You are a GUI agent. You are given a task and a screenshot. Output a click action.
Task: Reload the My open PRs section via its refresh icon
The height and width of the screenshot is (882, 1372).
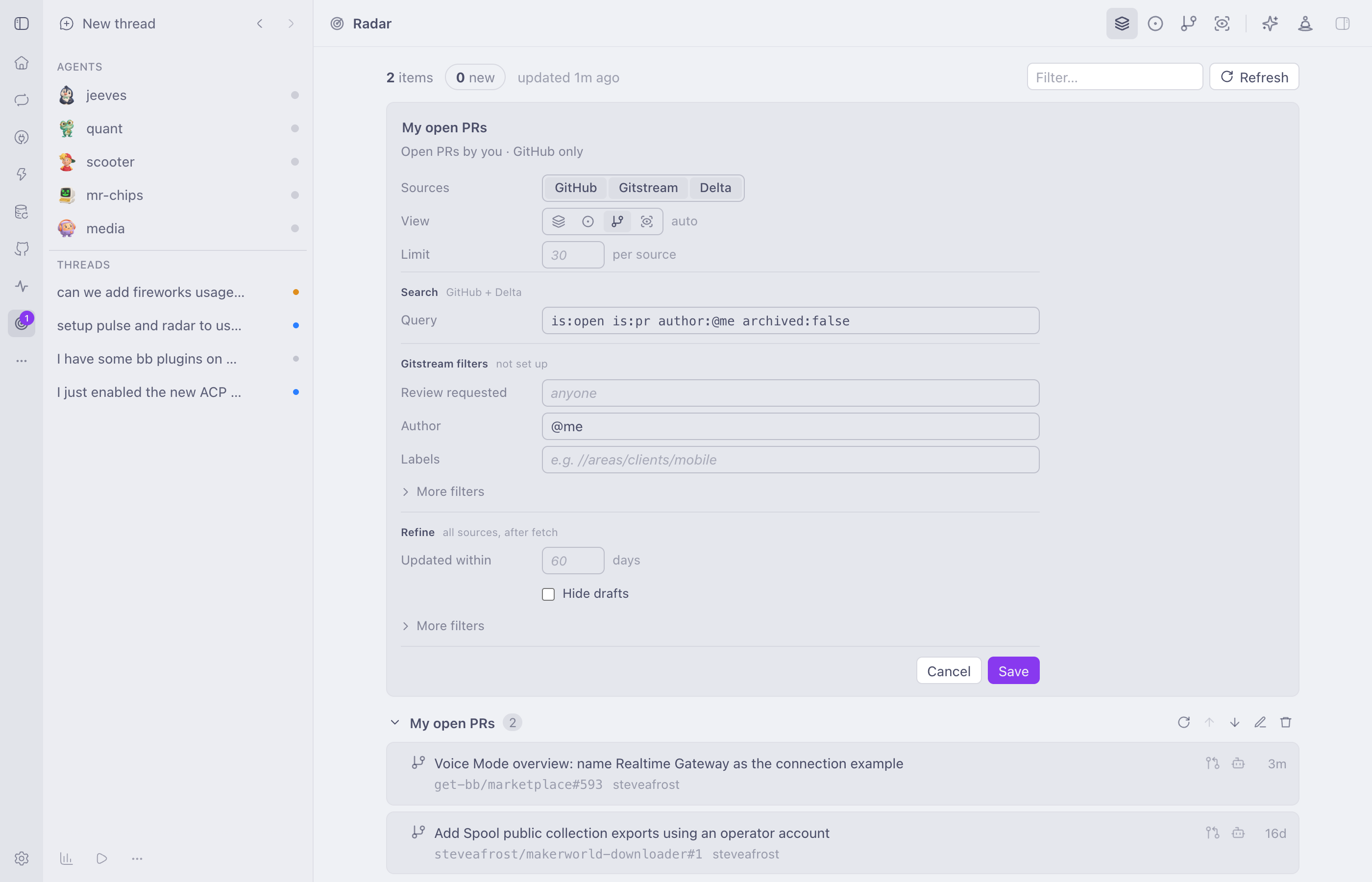pos(1184,722)
